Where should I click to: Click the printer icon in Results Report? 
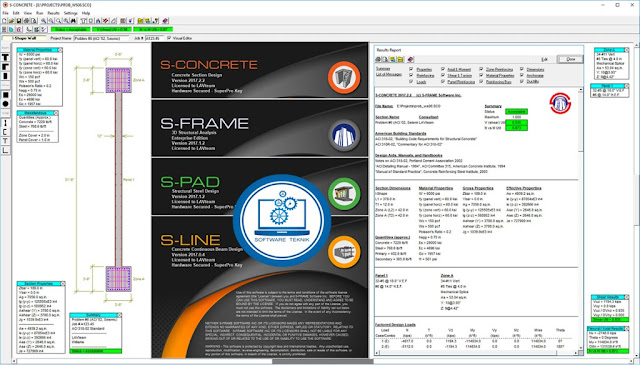(x=378, y=60)
